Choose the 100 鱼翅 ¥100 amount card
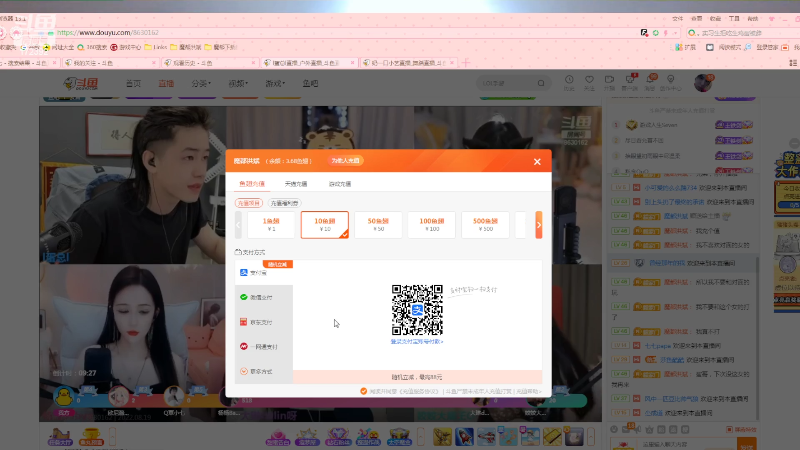Image resolution: width=800 pixels, height=450 pixels. (x=432, y=224)
